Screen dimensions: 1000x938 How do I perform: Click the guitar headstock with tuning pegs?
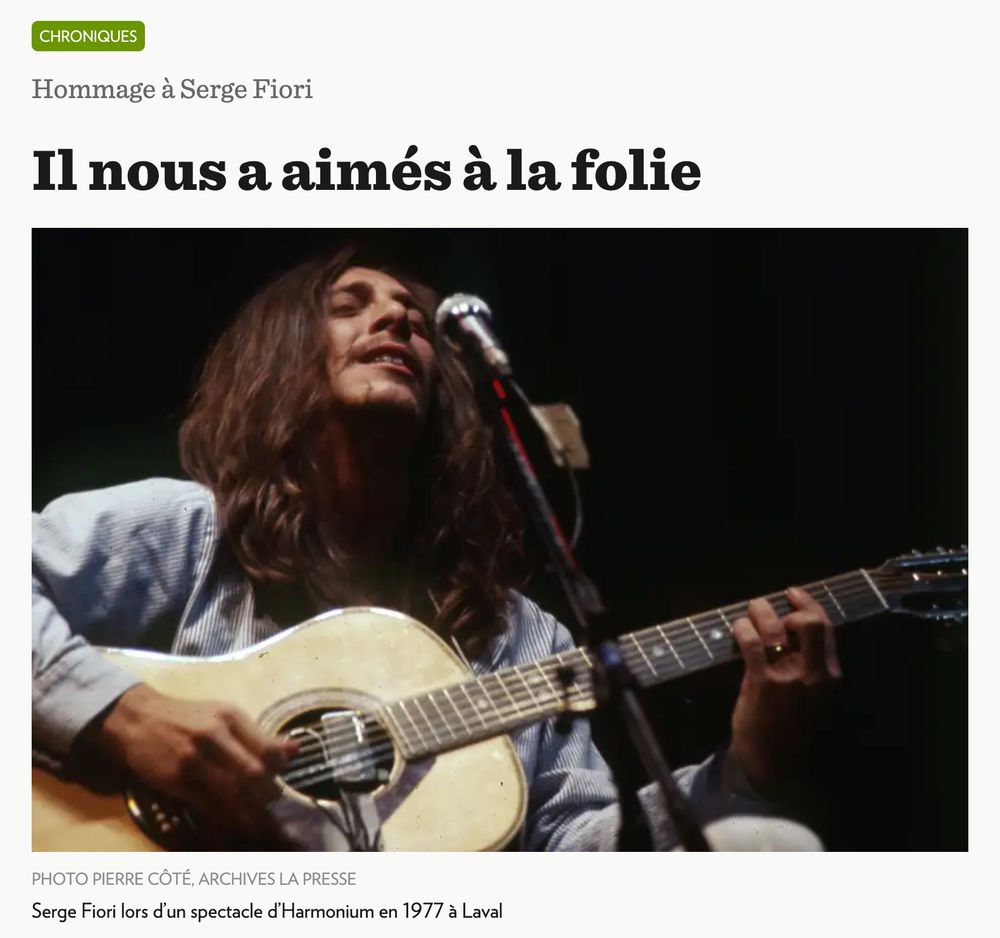[925, 585]
